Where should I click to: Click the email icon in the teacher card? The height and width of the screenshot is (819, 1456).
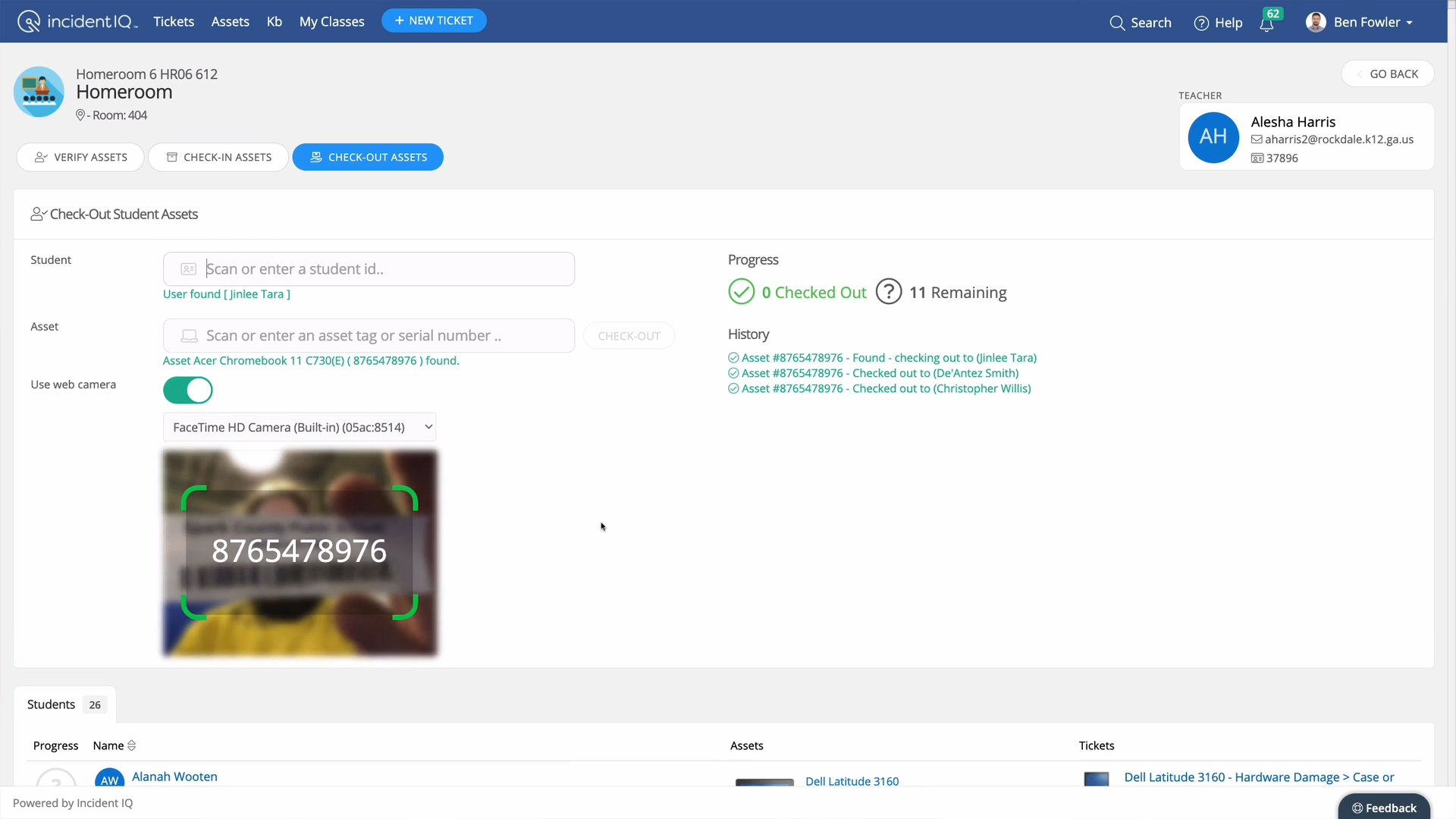1256,139
